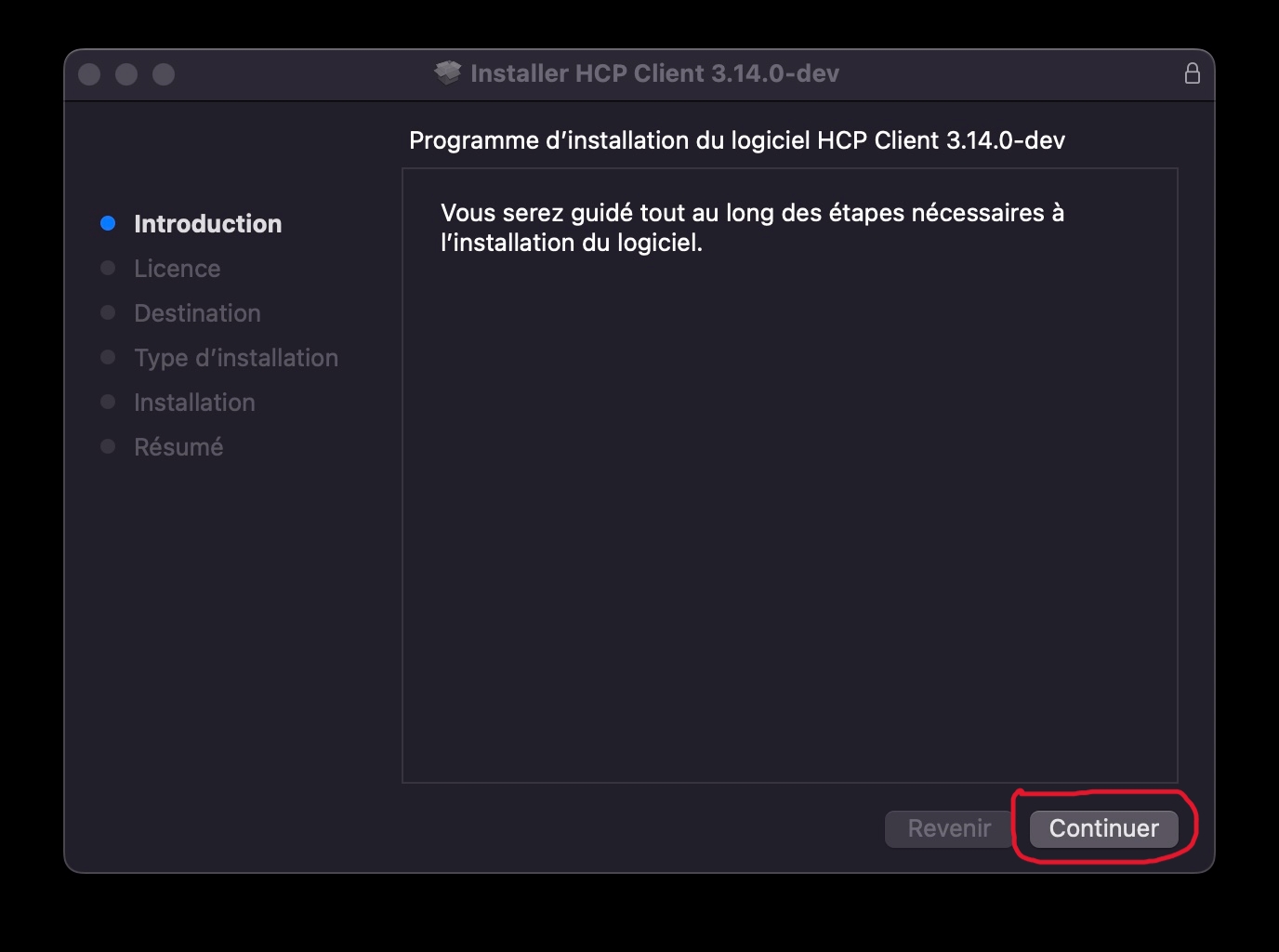
Task: Close the installer window
Action: [89, 74]
